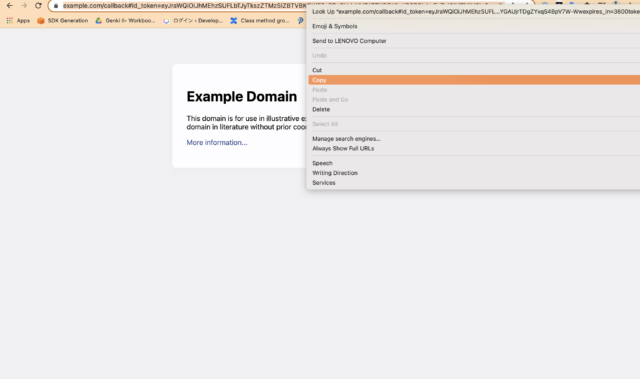Follow the More information... link
Screen dimensions: 640x379
pos(217,142)
